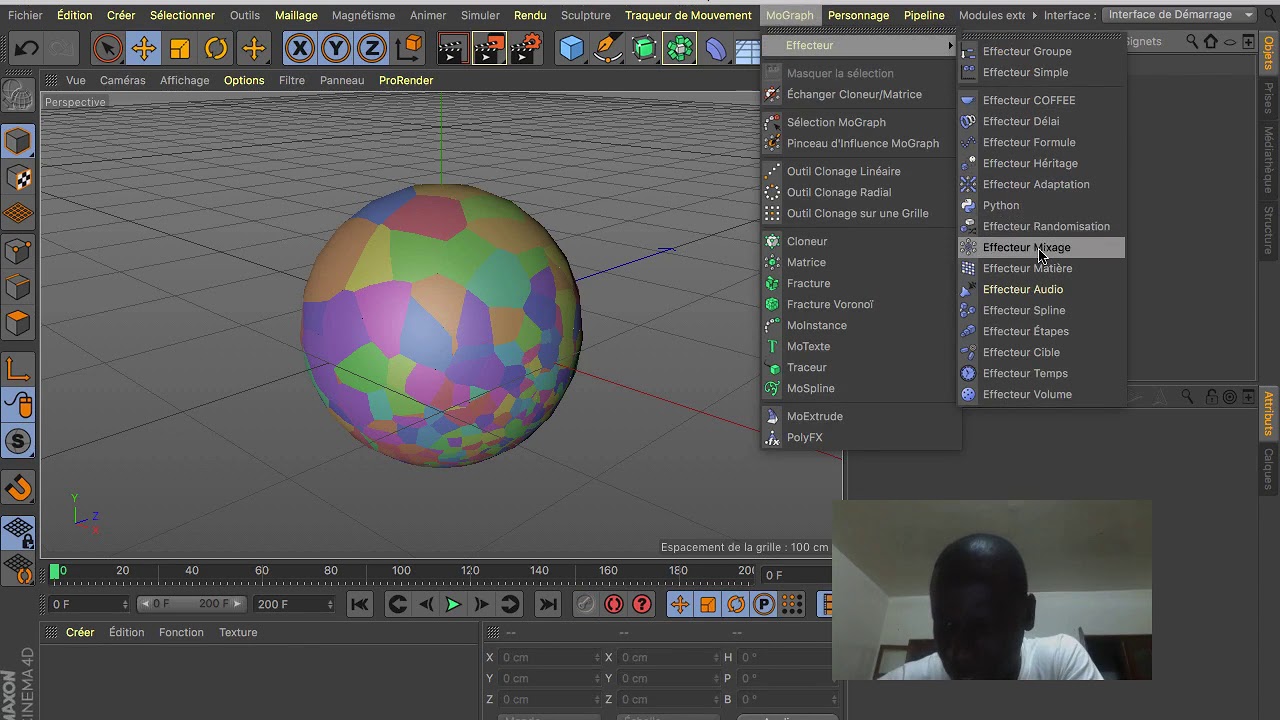The image size is (1280, 720).
Task: Click the orange magnet icon in left palette
Action: [x=18, y=488]
